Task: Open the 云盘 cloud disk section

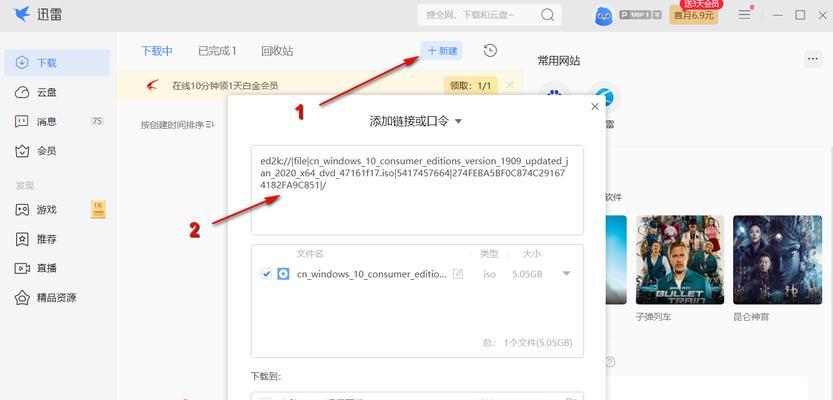Action: coord(57,92)
